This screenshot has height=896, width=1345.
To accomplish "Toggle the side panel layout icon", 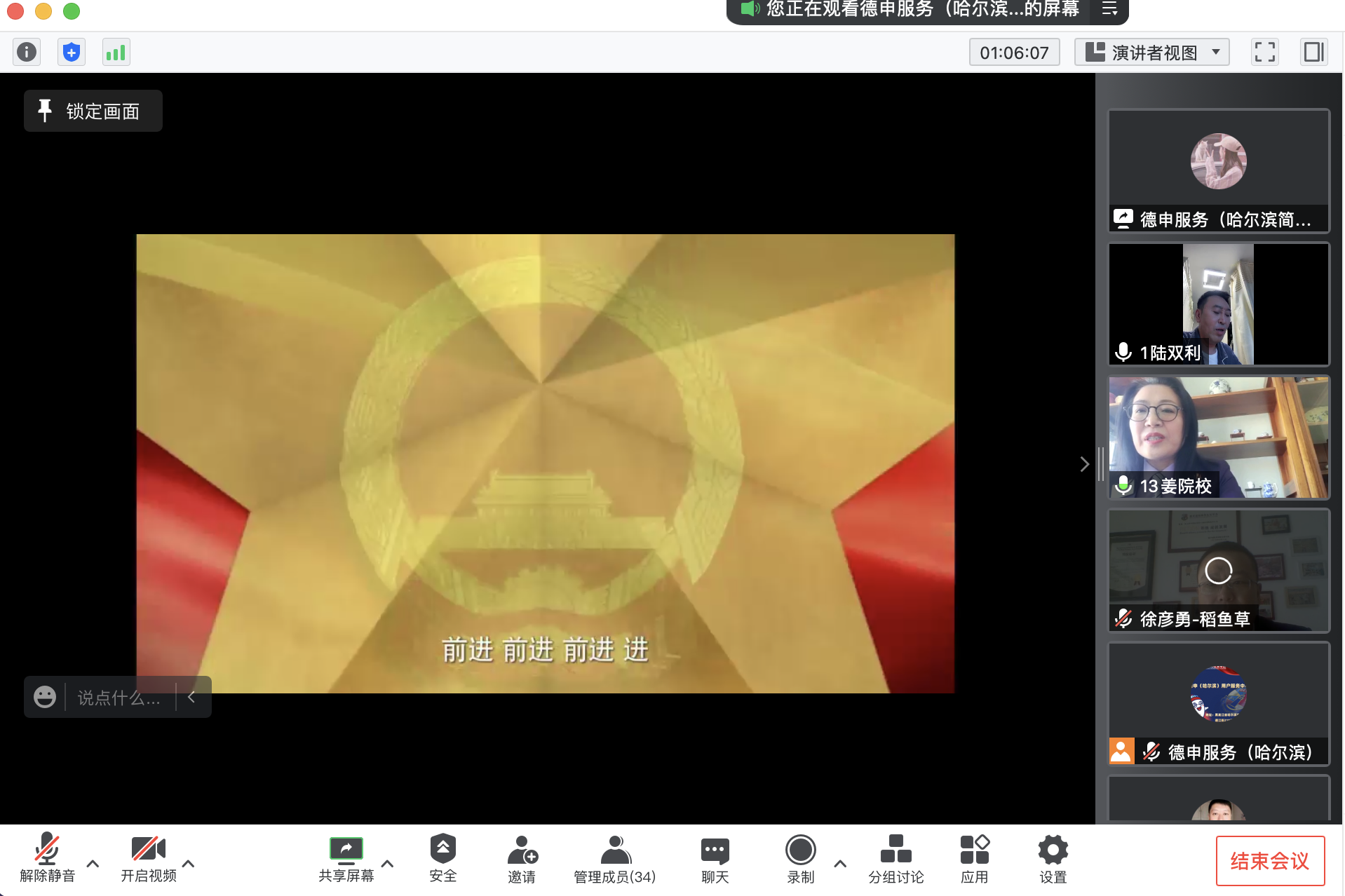I will (1313, 52).
